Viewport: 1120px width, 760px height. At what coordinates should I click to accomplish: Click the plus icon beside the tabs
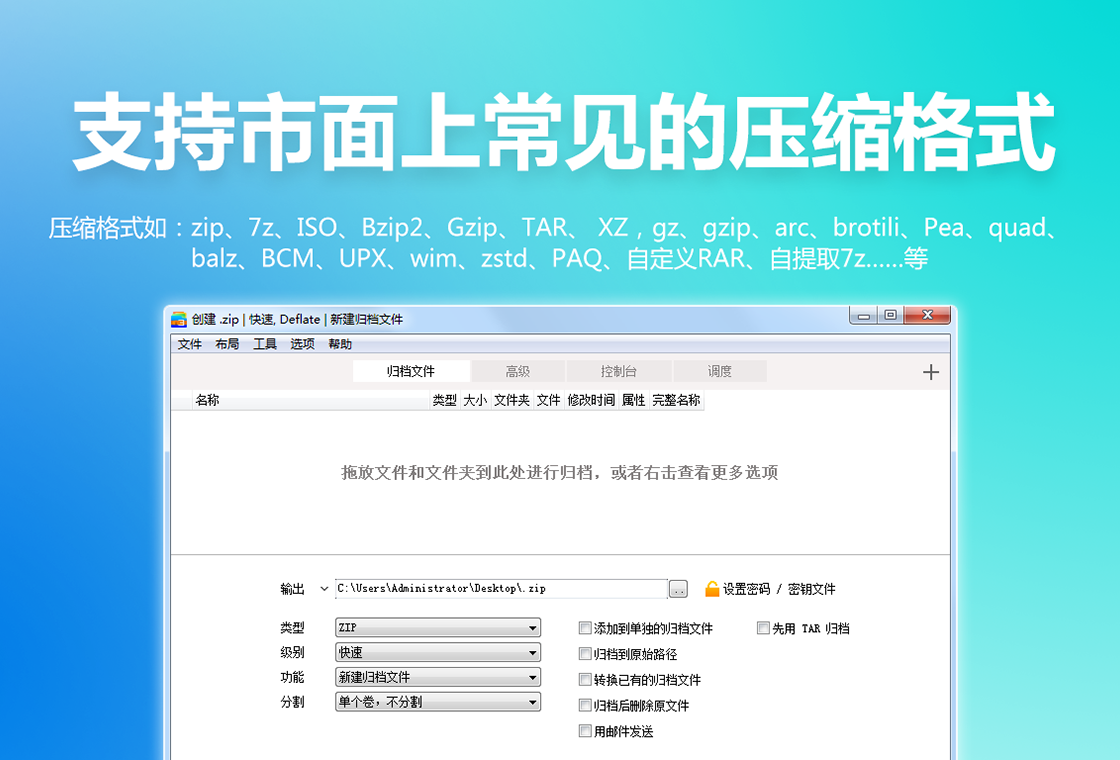[x=931, y=372]
